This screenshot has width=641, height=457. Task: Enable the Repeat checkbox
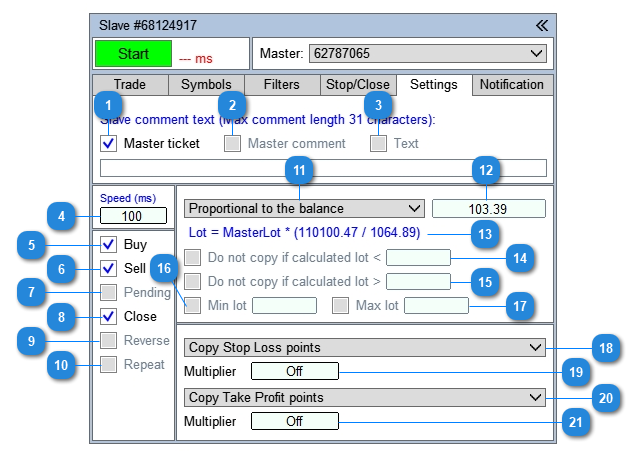click(109, 364)
